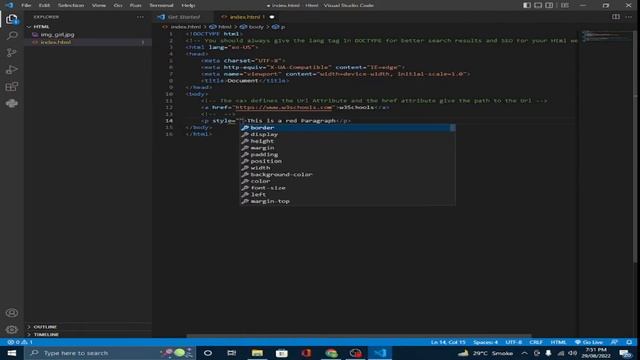Select position suggestion in autocomplete
Viewport: 640px width, 360px height.
click(347, 161)
